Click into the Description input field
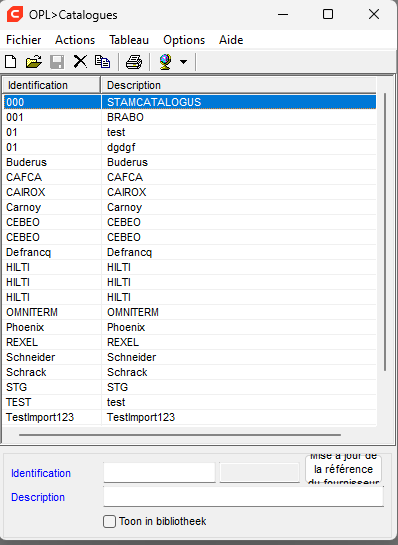398x545 pixels. pyautogui.click(x=244, y=496)
